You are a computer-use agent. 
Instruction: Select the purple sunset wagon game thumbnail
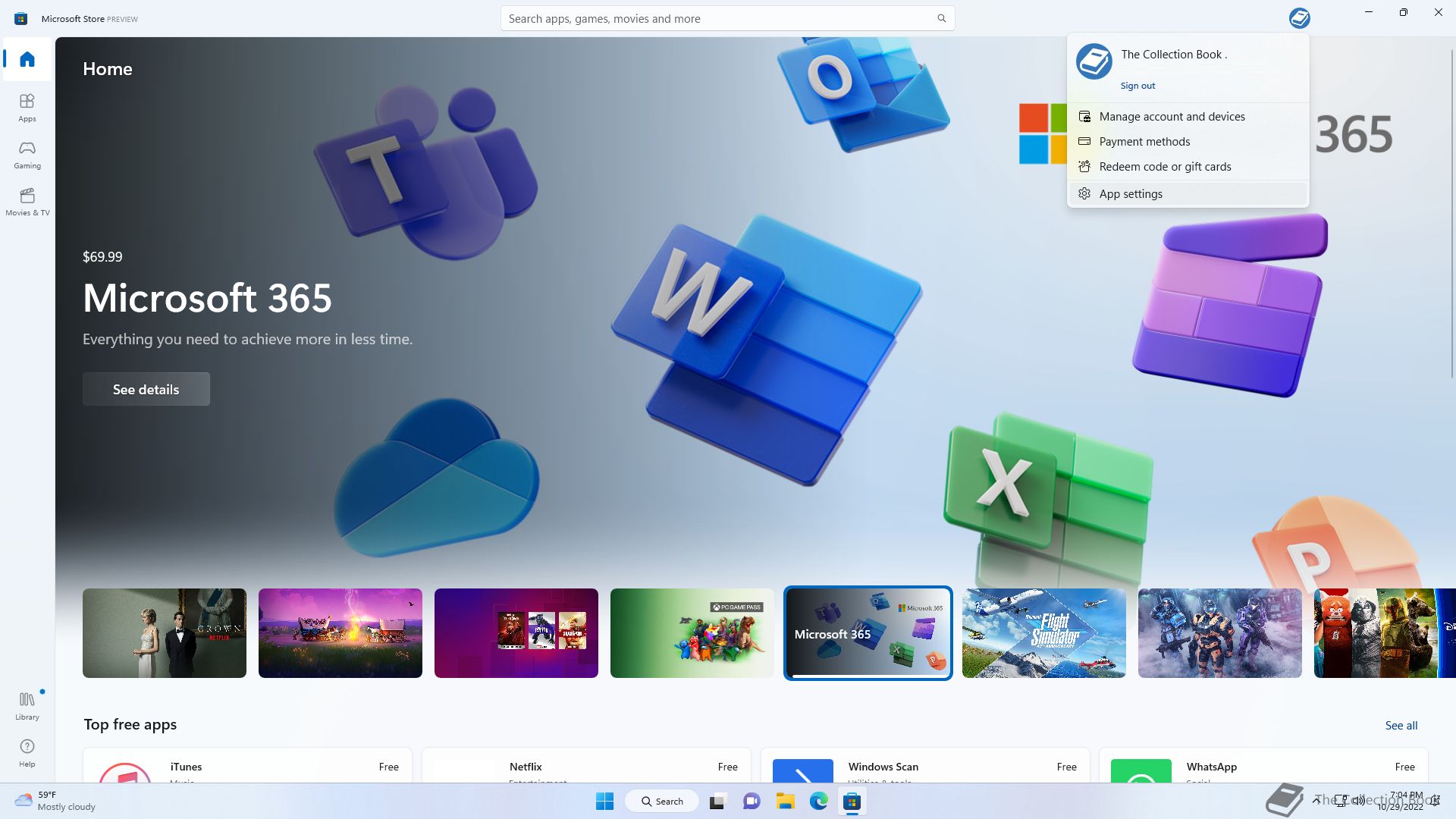coord(340,633)
